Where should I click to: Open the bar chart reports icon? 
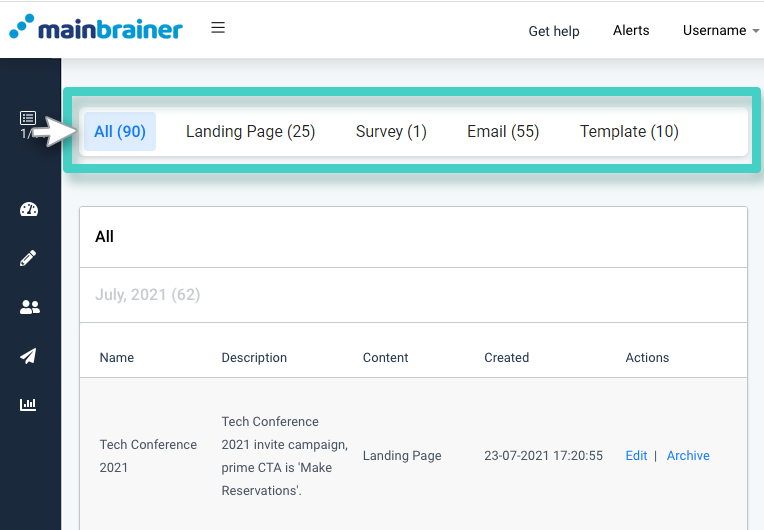point(28,404)
